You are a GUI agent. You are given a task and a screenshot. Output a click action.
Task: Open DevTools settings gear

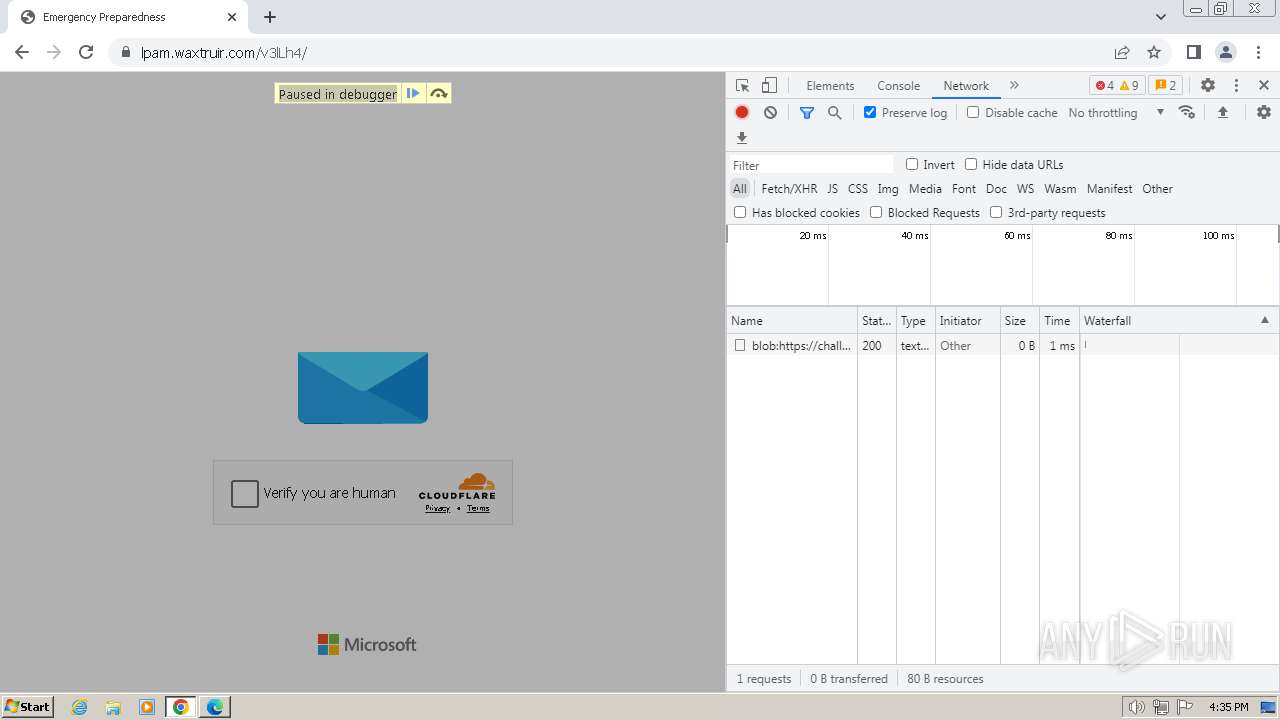(x=1208, y=86)
